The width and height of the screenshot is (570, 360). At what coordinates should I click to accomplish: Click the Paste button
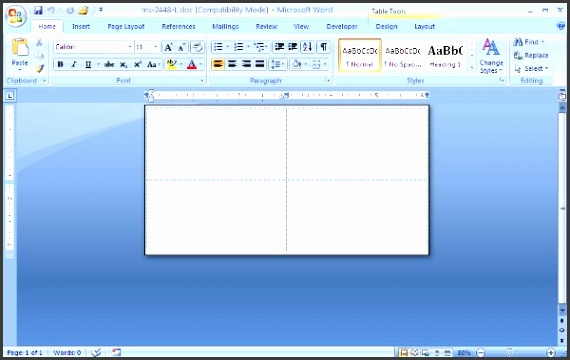pos(20,53)
